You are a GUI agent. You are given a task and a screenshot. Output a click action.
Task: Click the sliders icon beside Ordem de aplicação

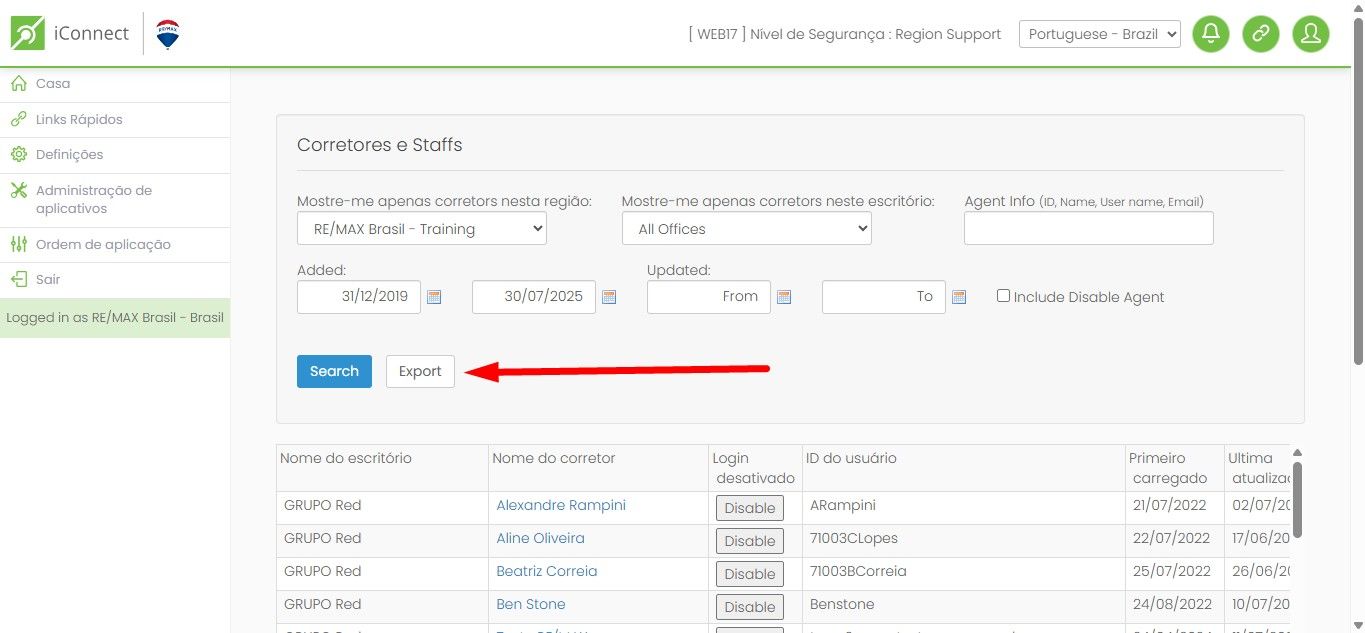click(x=18, y=244)
